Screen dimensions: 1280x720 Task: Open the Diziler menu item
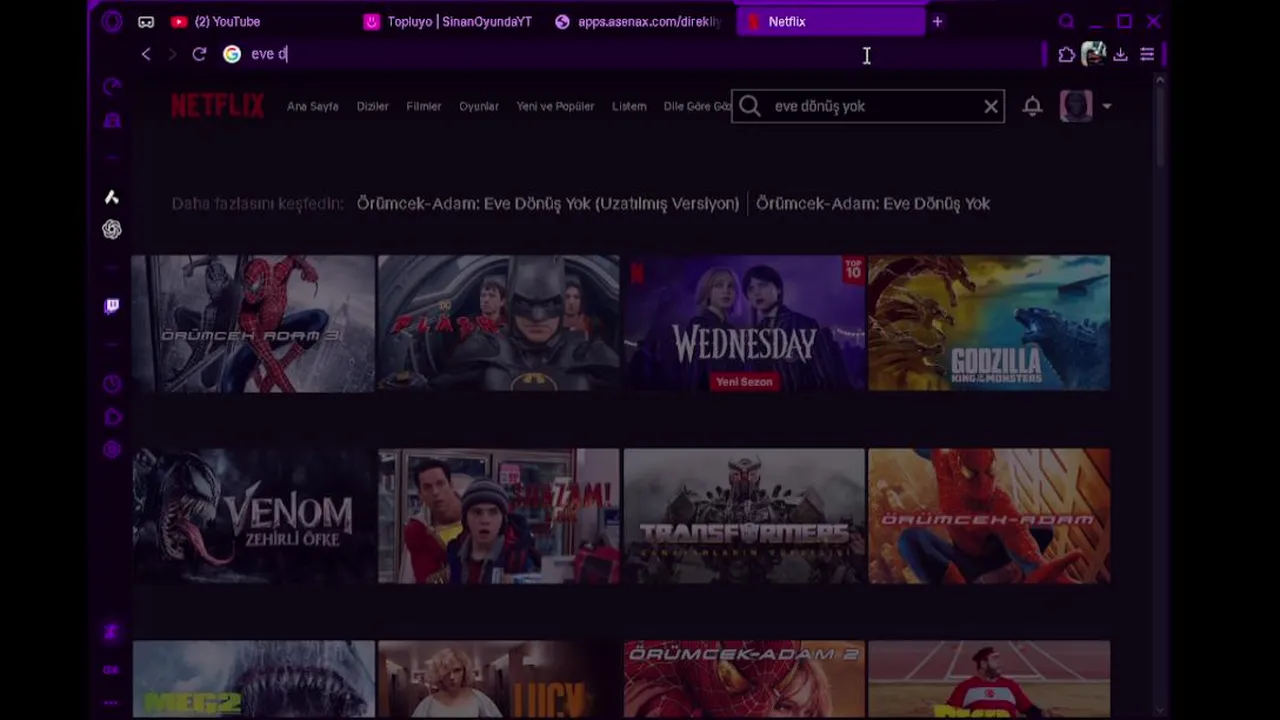[x=373, y=106]
